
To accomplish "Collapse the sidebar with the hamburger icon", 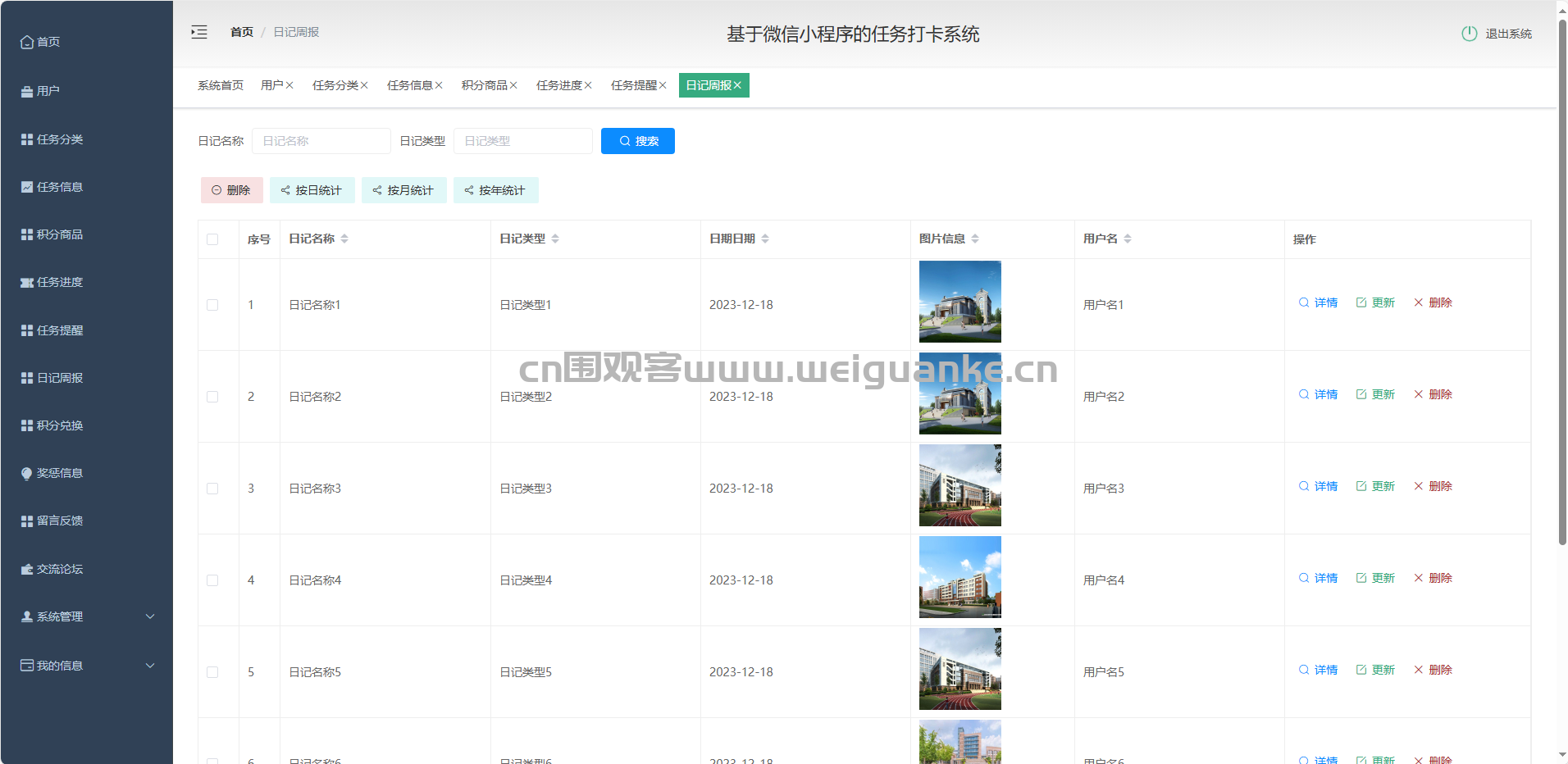I will [199, 33].
